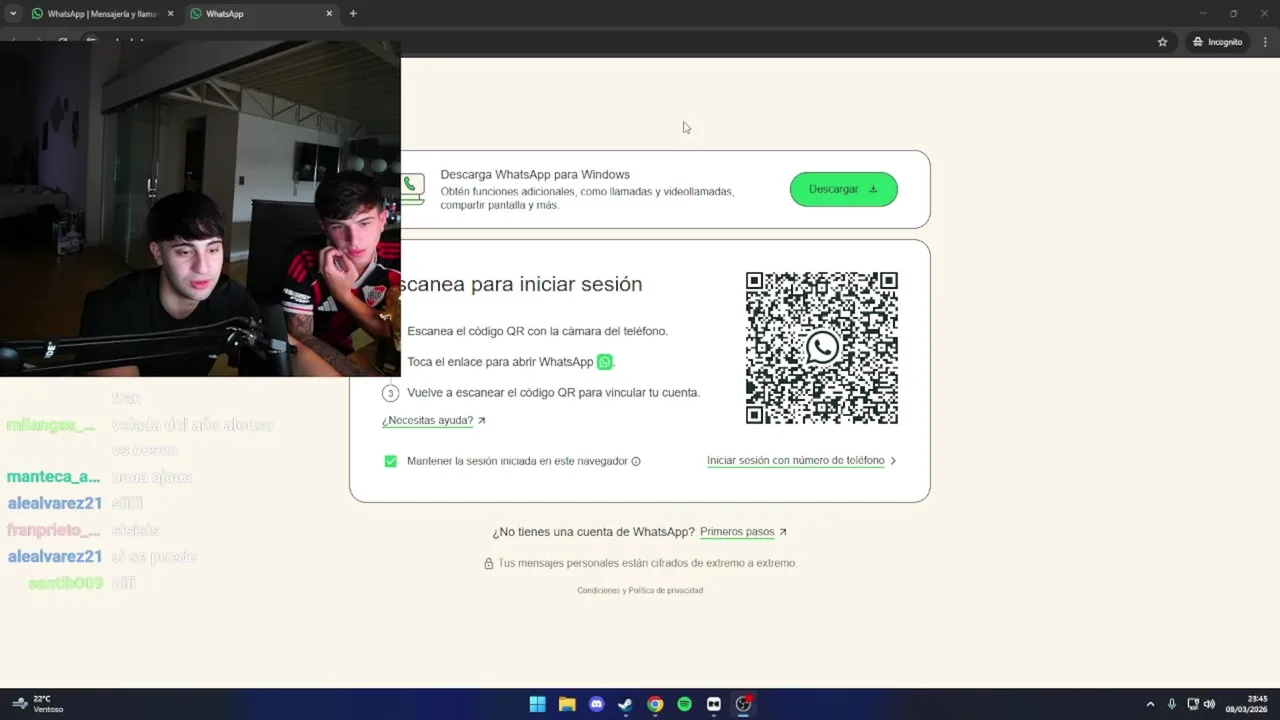The height and width of the screenshot is (720, 1280).
Task: Close the WhatsApp | Mensajería tab
Action: click(x=170, y=14)
